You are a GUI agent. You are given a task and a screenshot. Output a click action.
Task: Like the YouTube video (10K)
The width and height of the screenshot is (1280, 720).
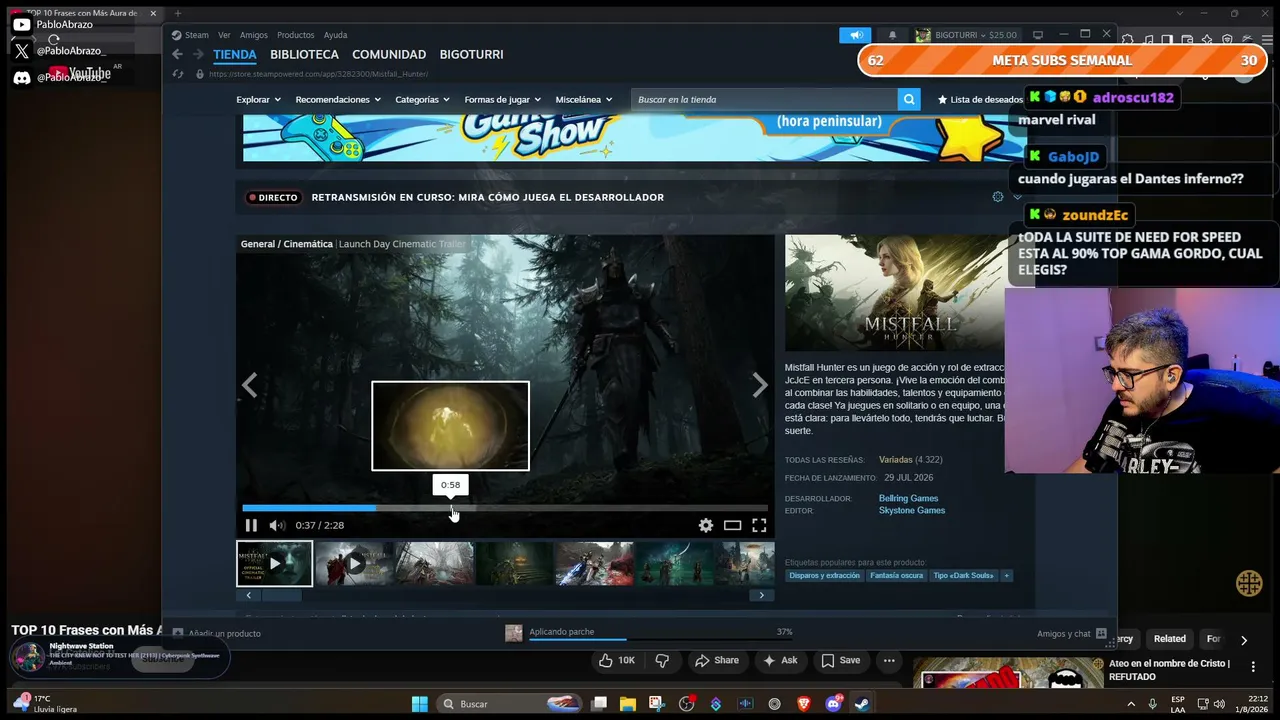coord(616,661)
